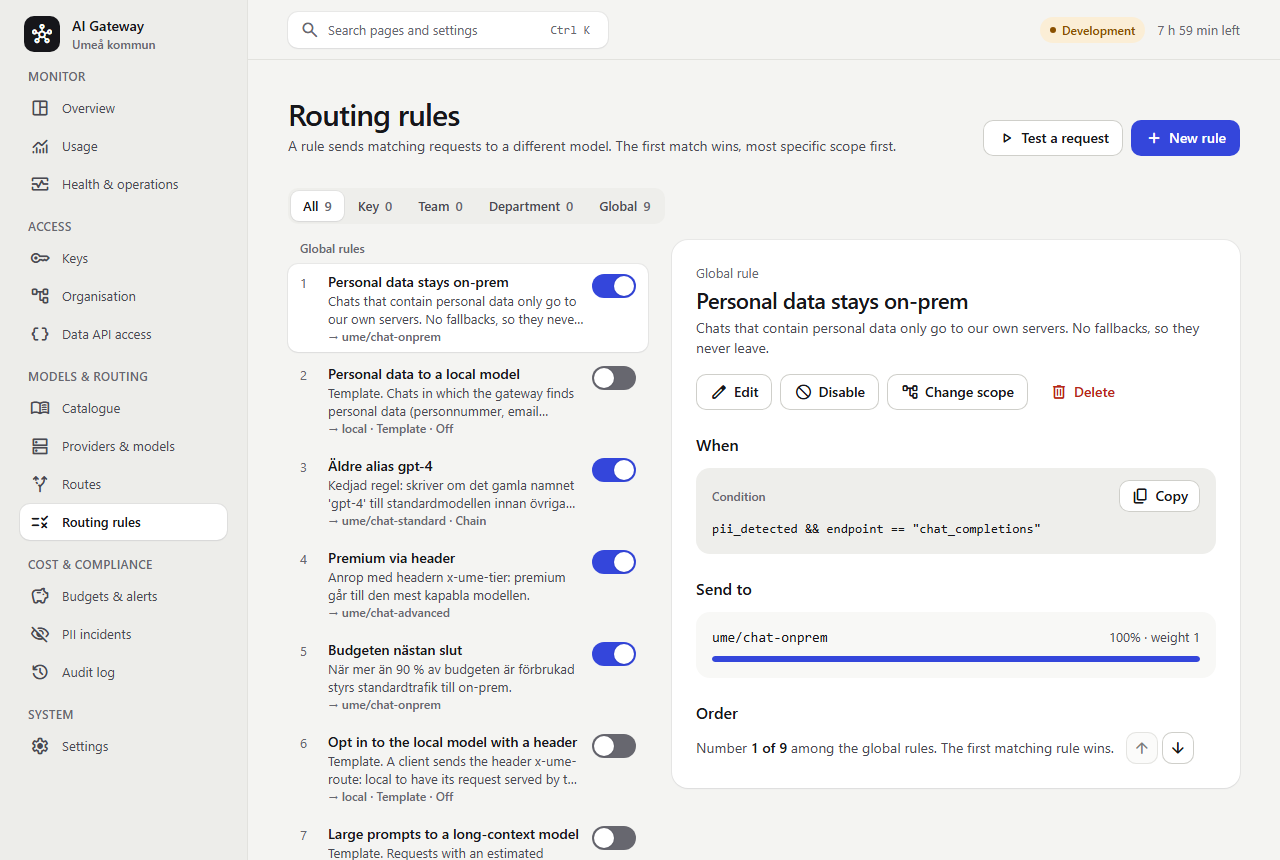Click the Development environment badge
Screen dimensions: 1280x860
(1092, 30)
